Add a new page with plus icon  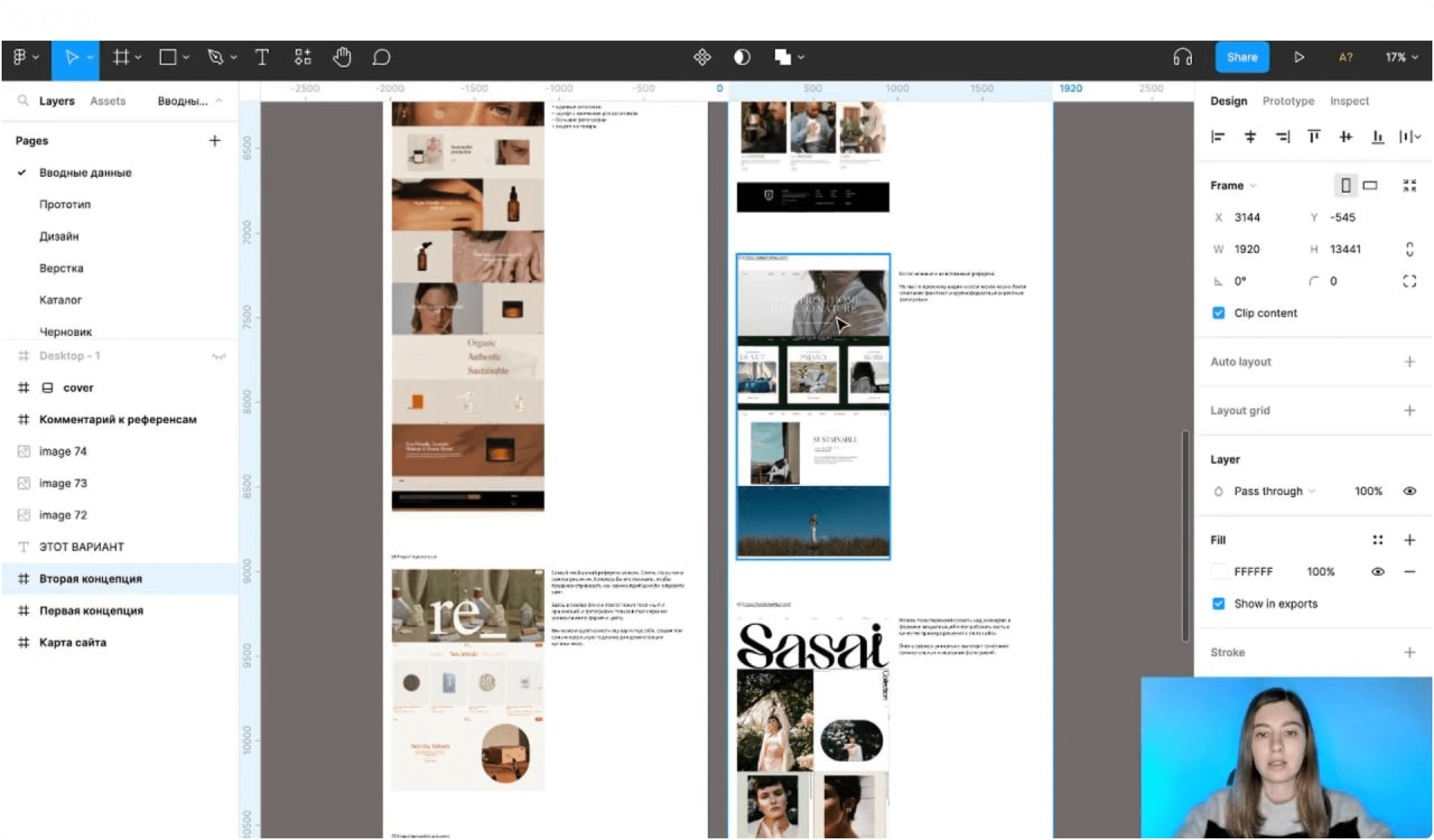click(x=214, y=141)
